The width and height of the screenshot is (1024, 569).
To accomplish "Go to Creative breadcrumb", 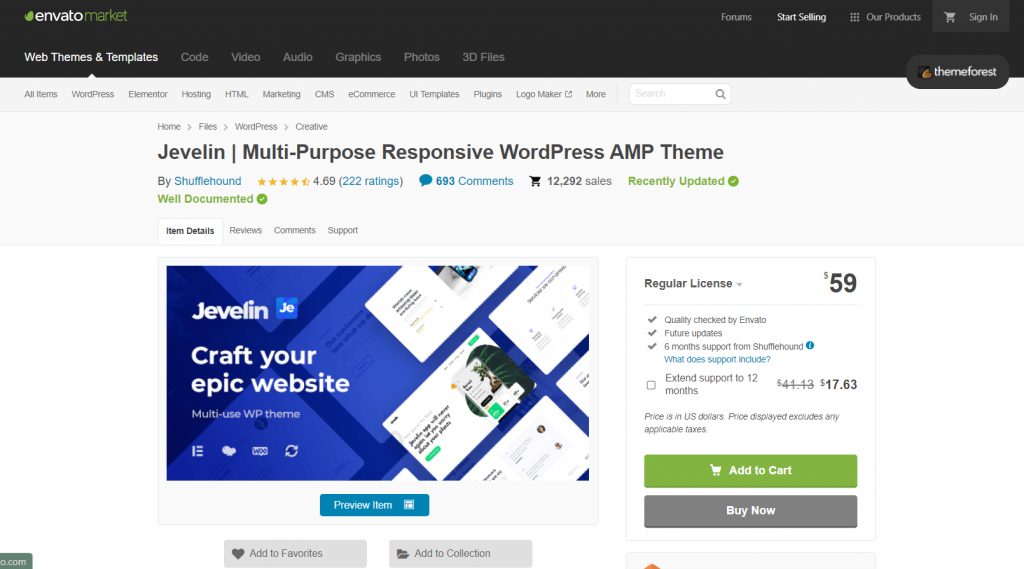I will coord(312,127).
